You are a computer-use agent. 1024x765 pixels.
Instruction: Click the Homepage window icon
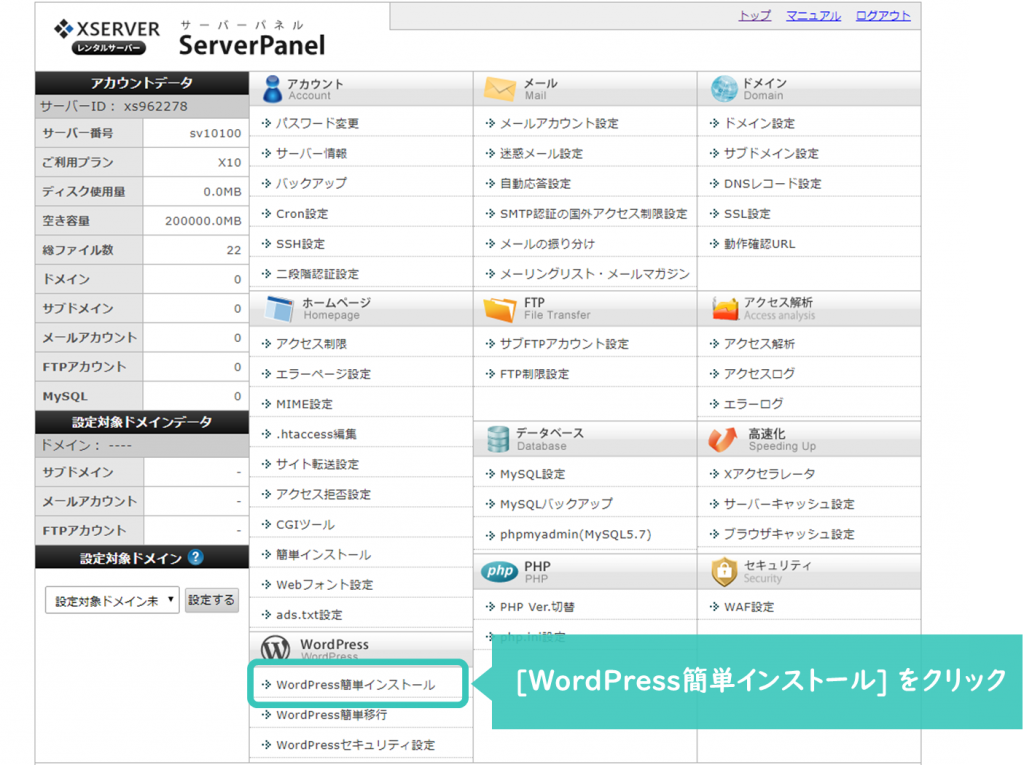(280, 308)
